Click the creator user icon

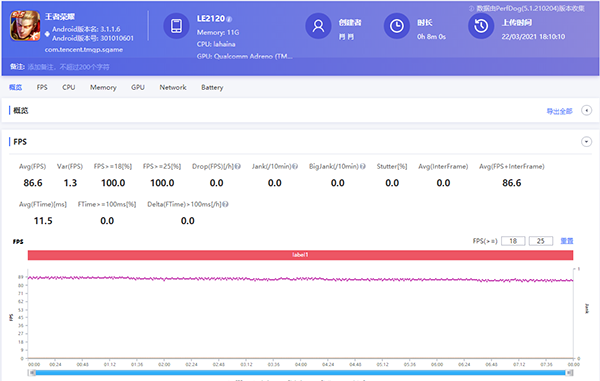pyautogui.click(x=318, y=26)
